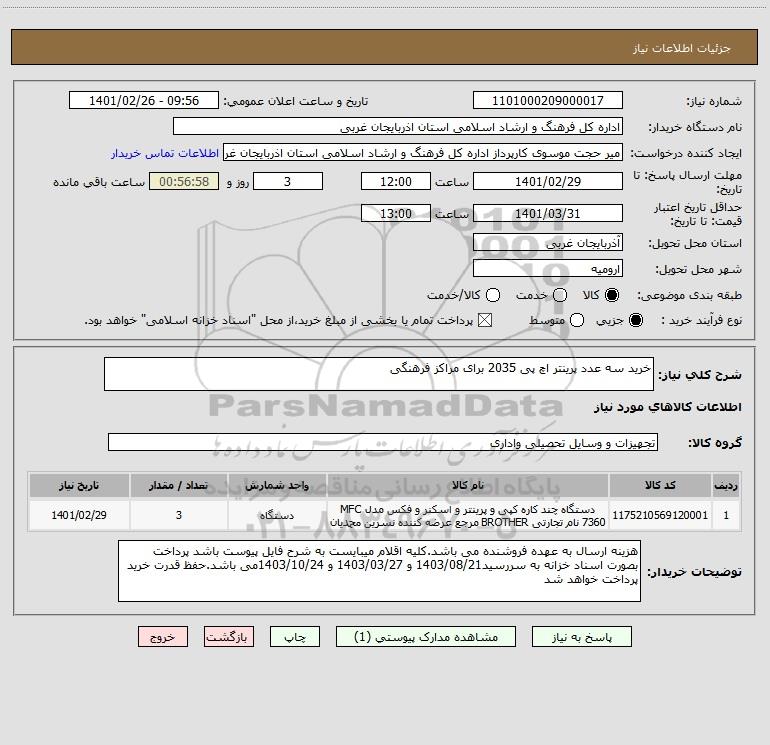770x745 pixels.
Task: Select the خدمت radio button
Action: click(560, 295)
